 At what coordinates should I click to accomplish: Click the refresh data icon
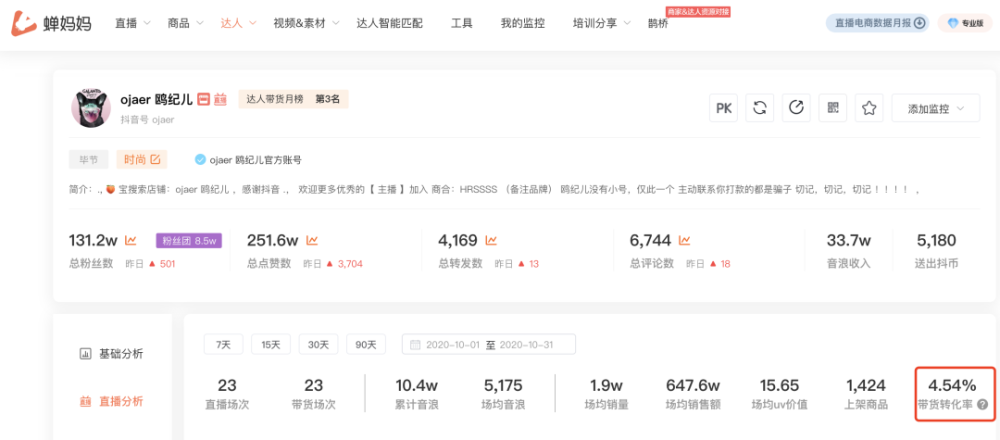760,108
